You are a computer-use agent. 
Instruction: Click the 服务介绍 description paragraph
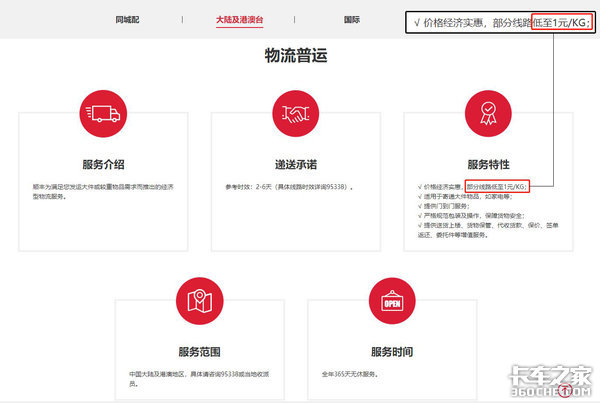tap(103, 191)
